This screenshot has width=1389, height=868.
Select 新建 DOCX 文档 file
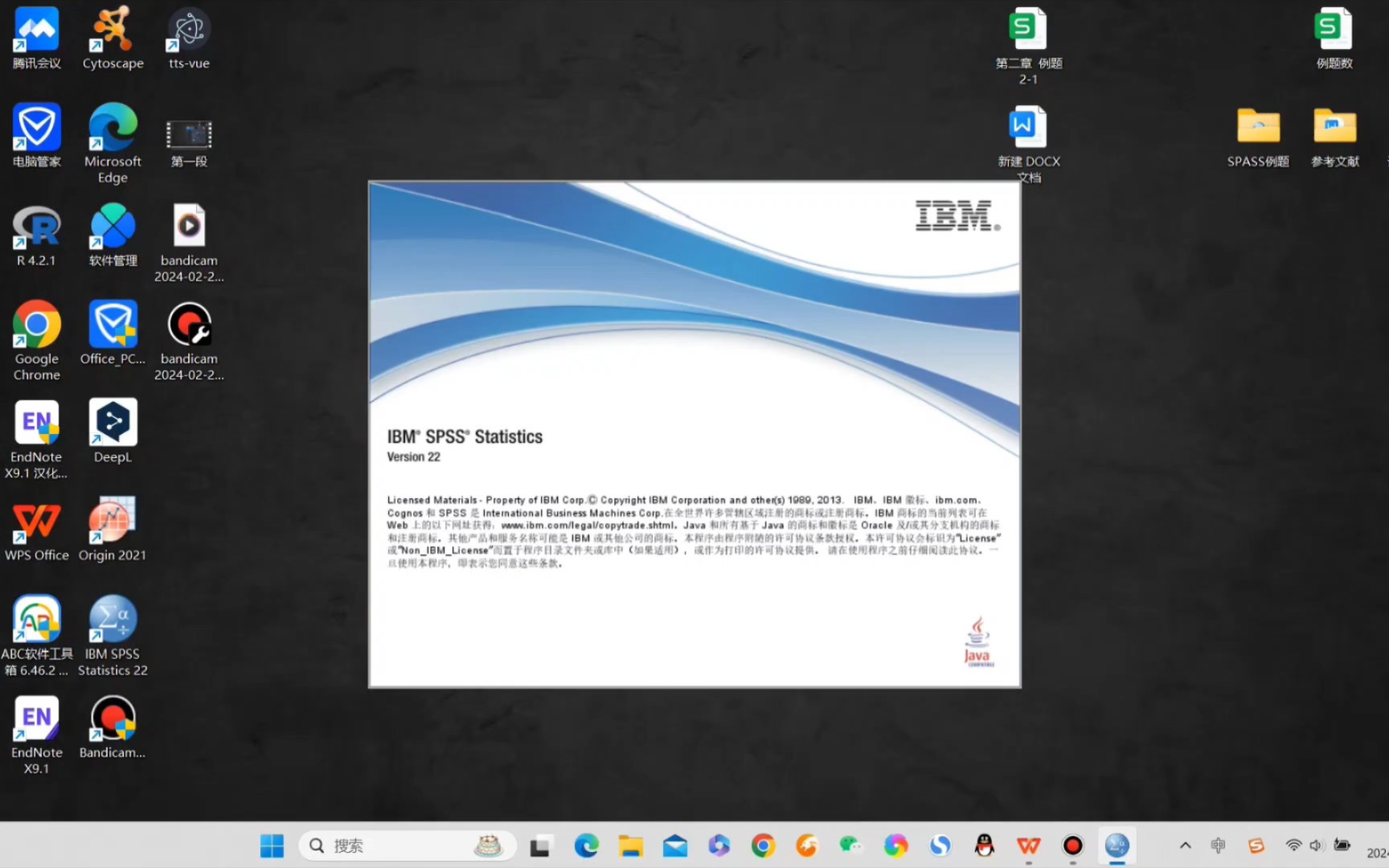click(x=1028, y=145)
